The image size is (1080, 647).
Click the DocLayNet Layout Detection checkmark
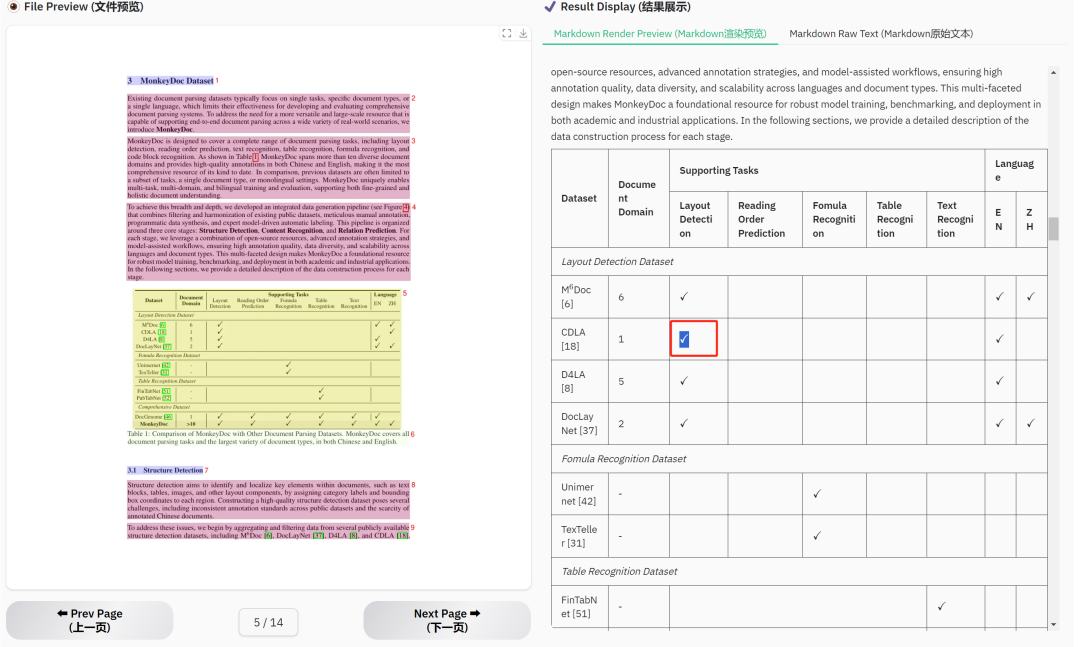coord(684,423)
